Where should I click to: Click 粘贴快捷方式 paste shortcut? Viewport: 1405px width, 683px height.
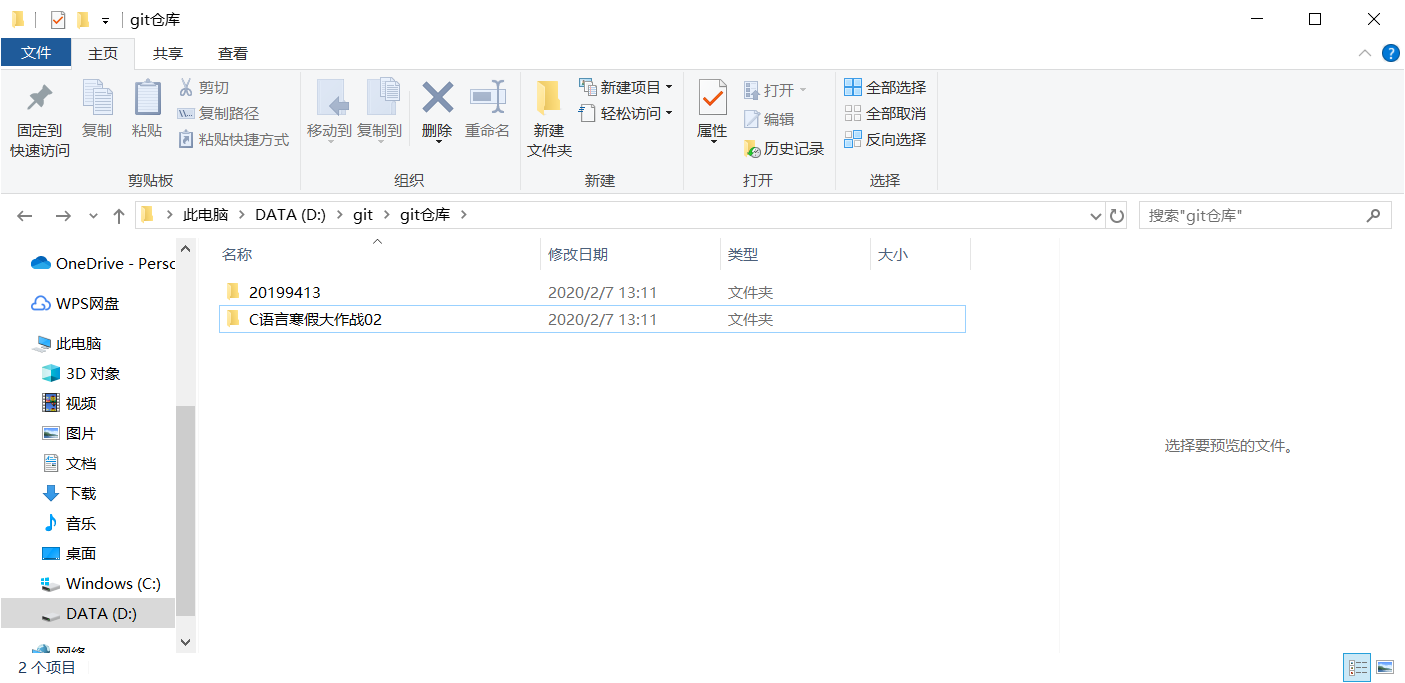233,140
